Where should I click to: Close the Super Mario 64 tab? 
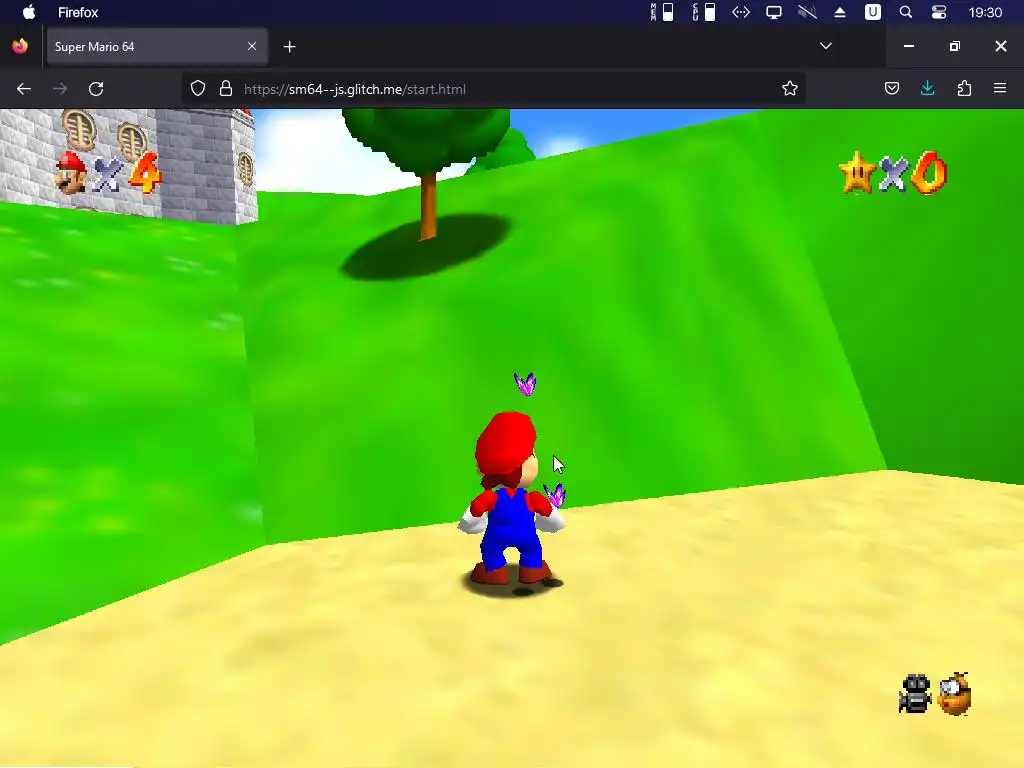pyautogui.click(x=251, y=46)
